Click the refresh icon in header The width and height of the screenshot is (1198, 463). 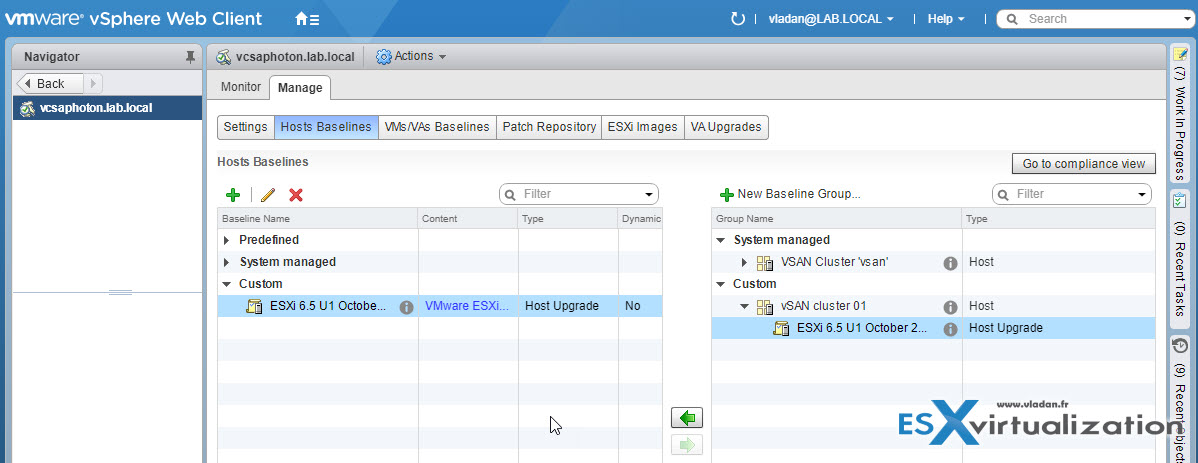click(x=737, y=19)
